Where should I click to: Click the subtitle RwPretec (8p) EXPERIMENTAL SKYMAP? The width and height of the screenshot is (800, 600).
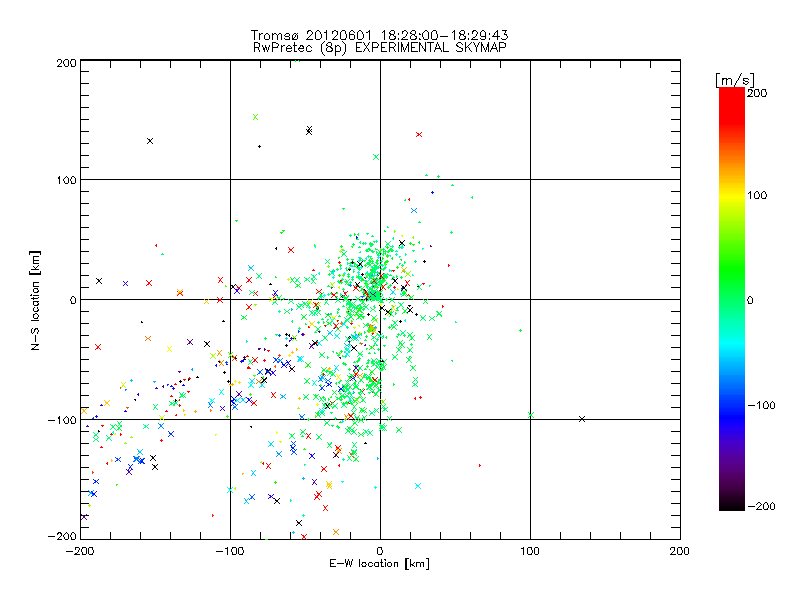click(379, 47)
